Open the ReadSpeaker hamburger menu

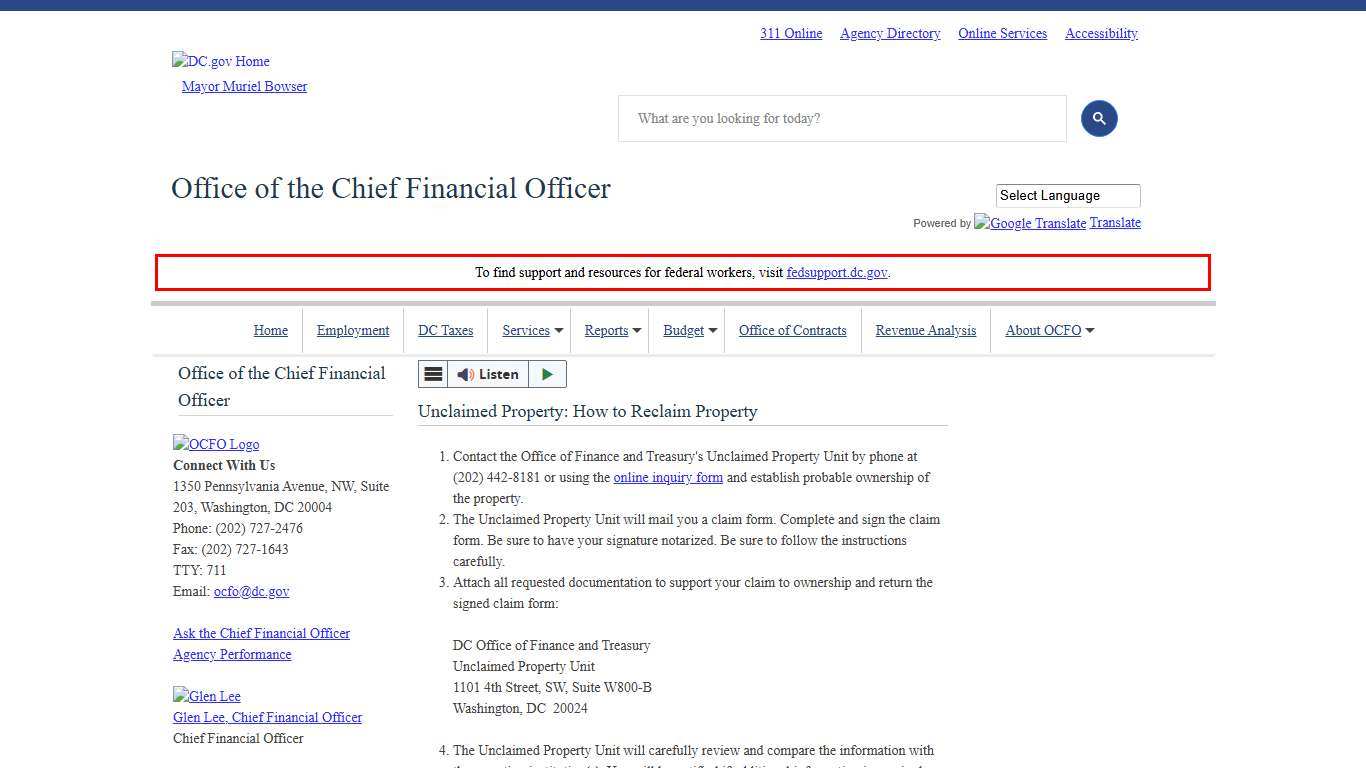click(433, 374)
